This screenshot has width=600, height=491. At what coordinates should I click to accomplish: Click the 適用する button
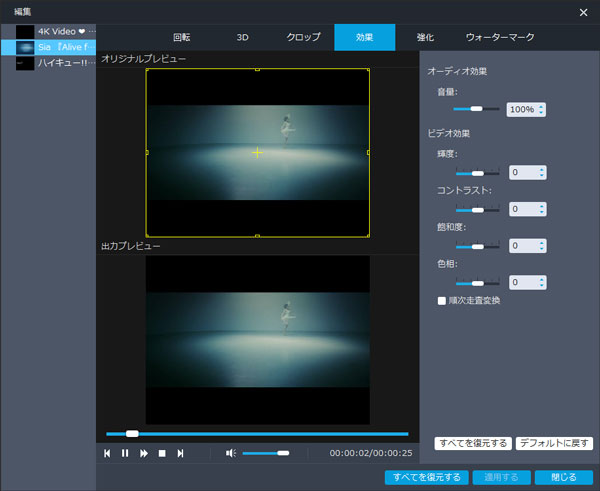click(x=501, y=478)
